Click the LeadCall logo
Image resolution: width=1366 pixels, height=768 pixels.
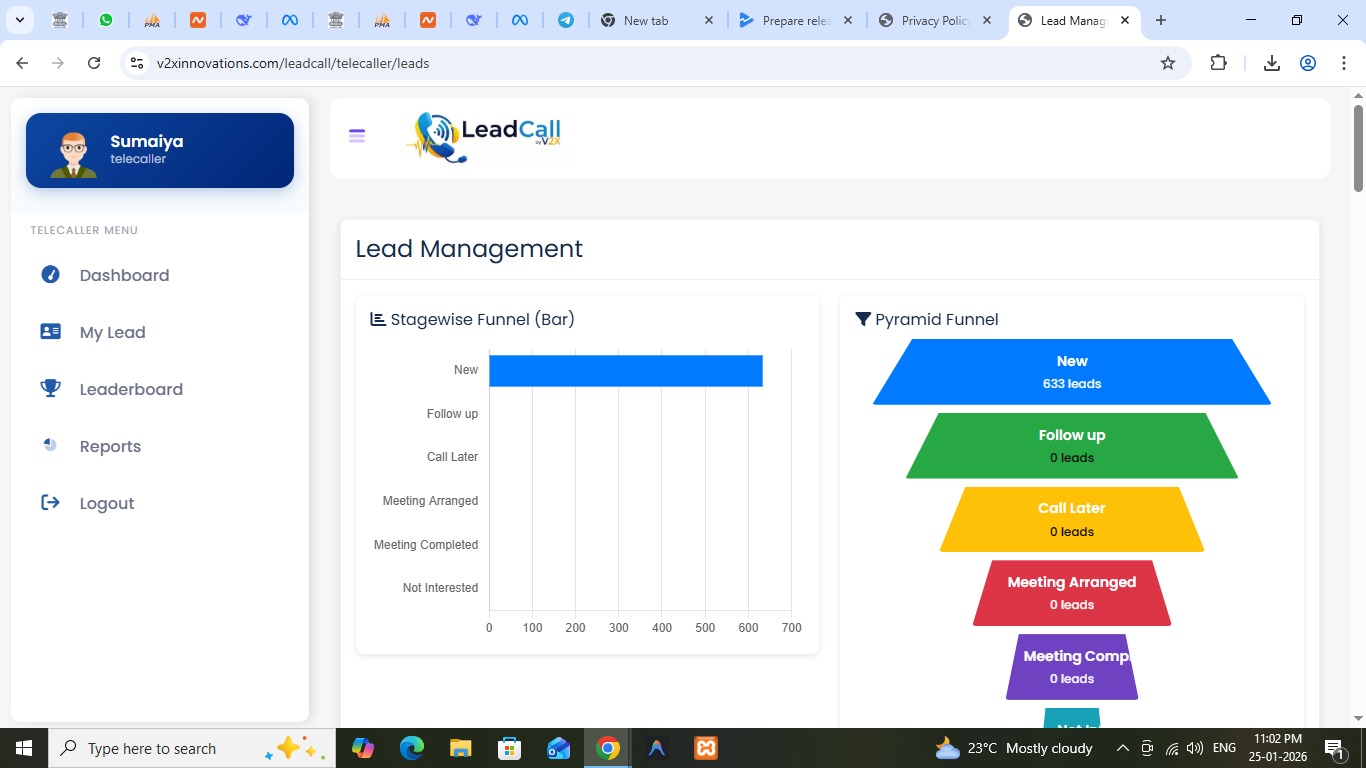(x=484, y=137)
